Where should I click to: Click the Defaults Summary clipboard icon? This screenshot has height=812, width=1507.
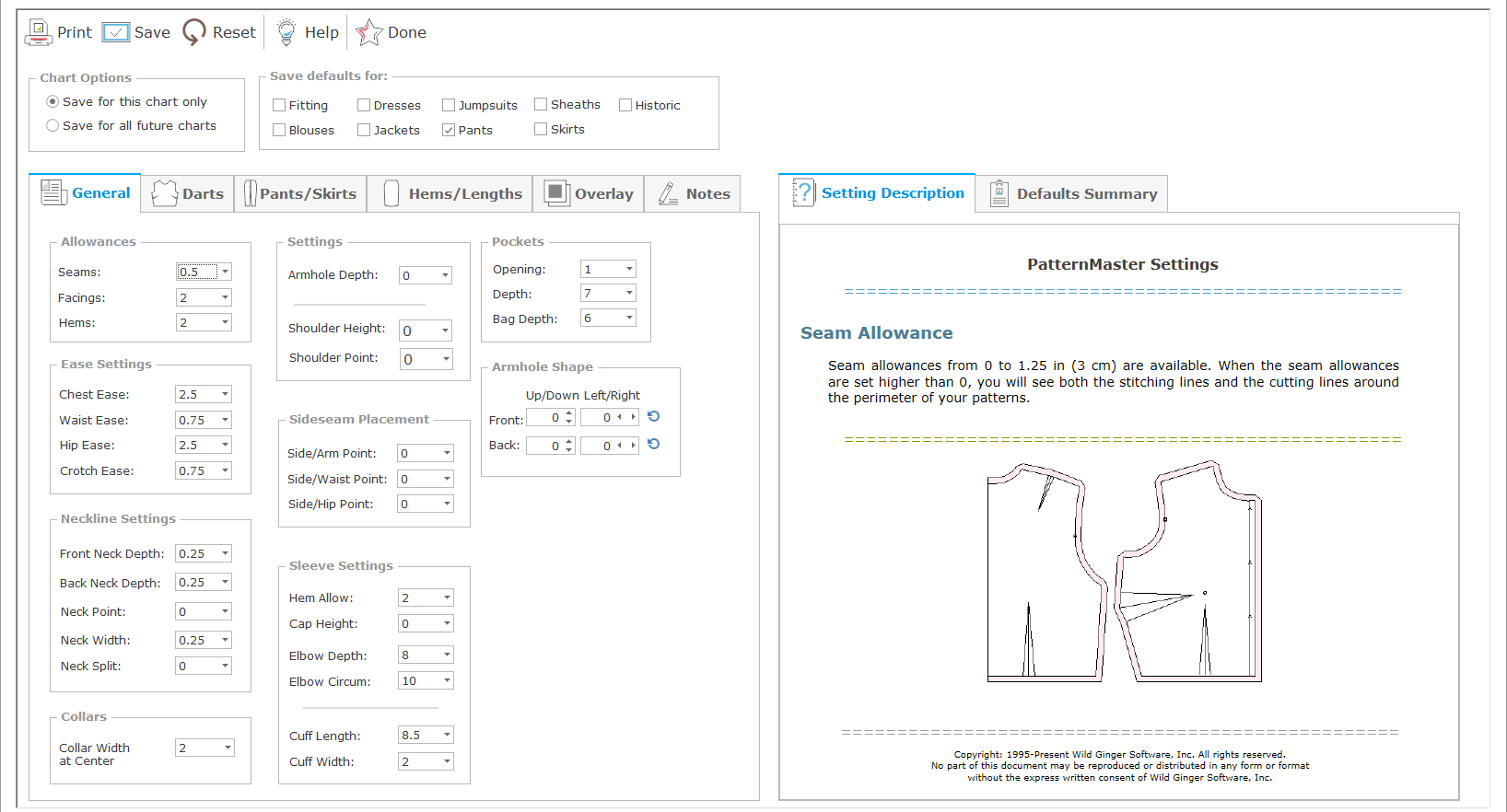click(999, 193)
